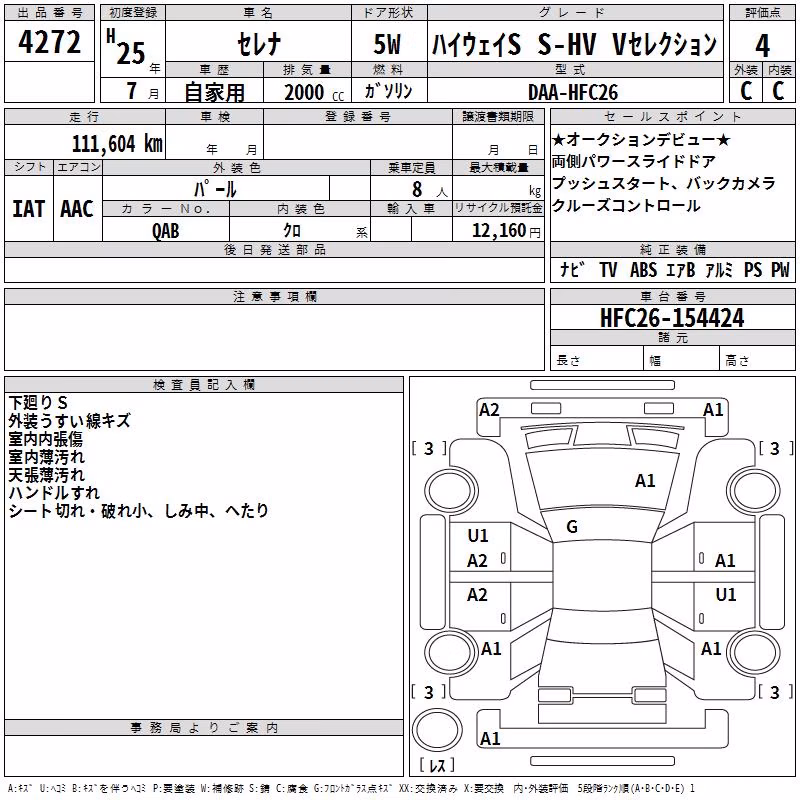Click grade text ハイウェイS S-HV Vセレクション

(x=574, y=44)
